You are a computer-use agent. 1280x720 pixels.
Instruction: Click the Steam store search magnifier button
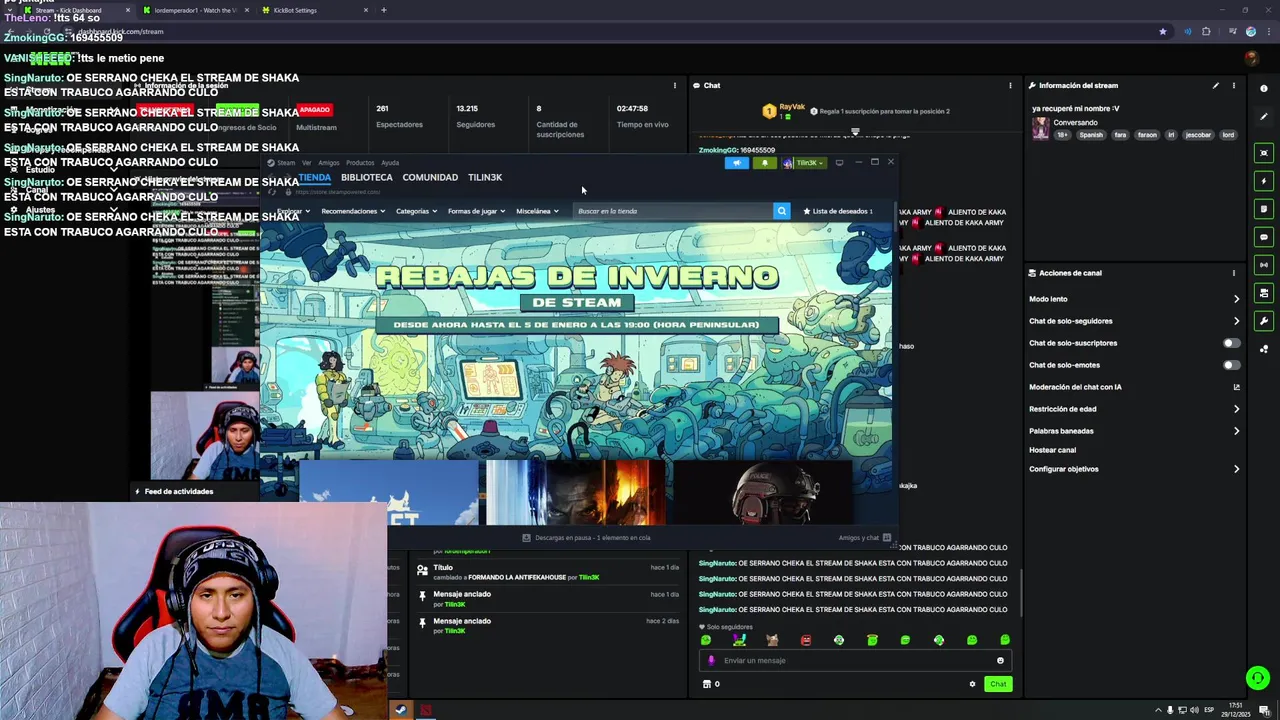[781, 211]
